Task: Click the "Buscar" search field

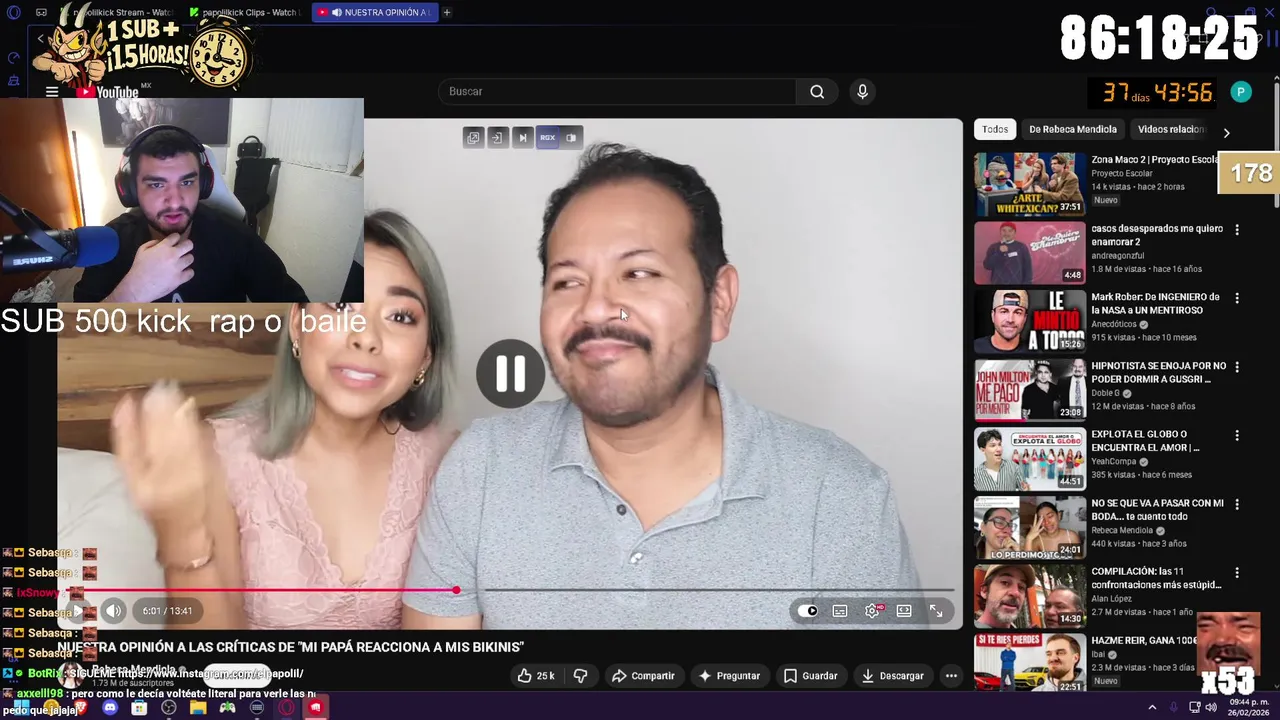Action: (617, 92)
